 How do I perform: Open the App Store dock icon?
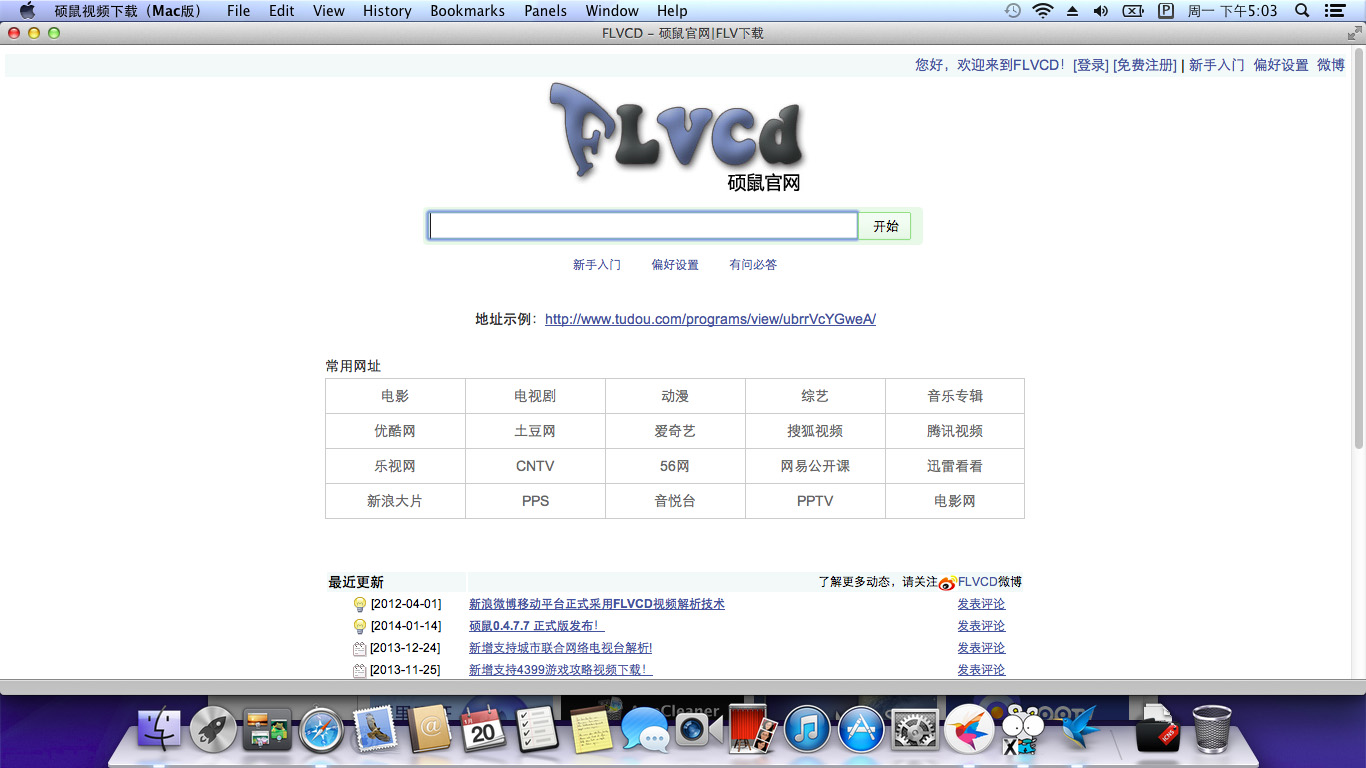[x=861, y=731]
